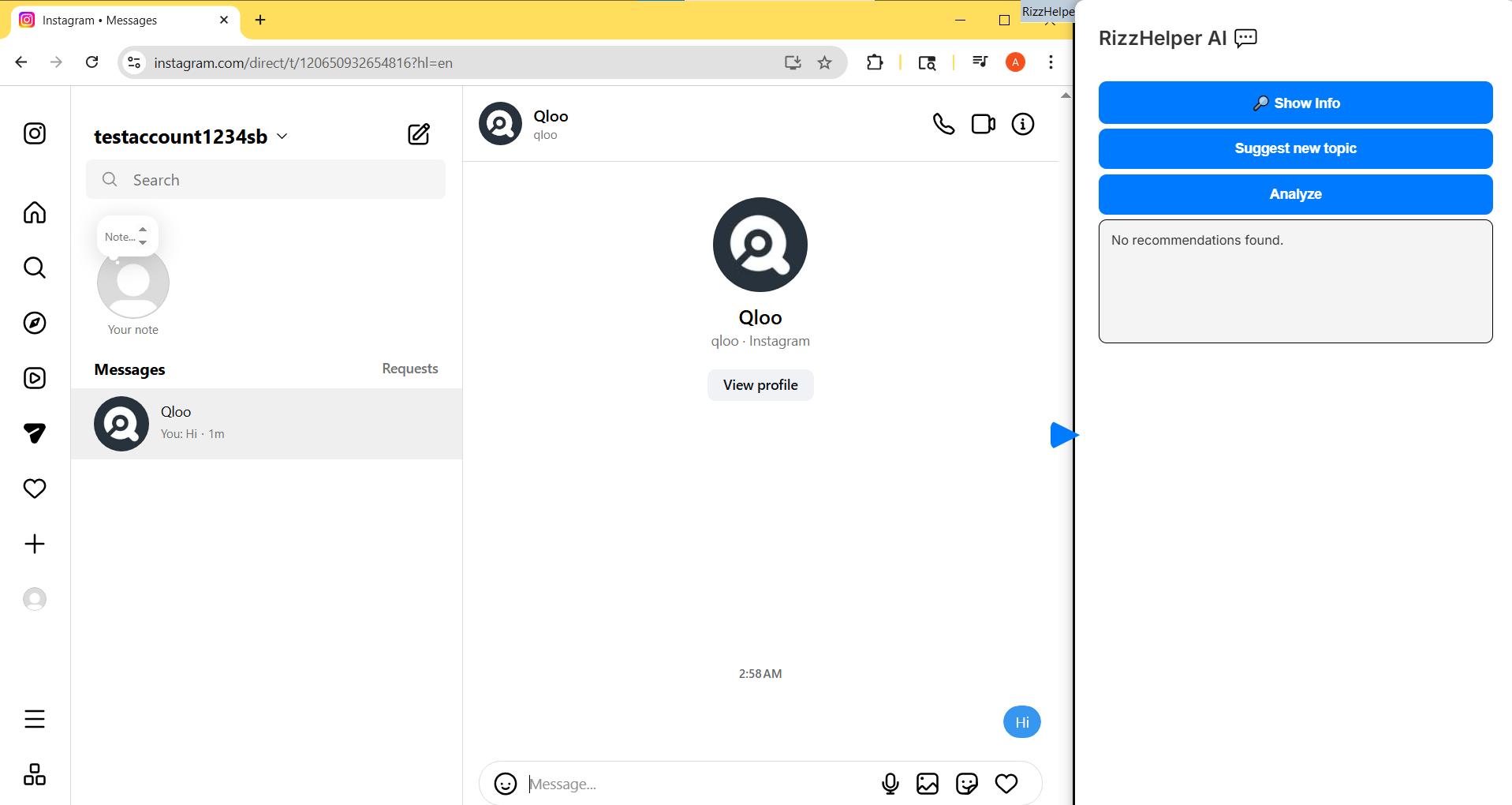Click the Create plus icon
The image size is (1512, 805).
click(35, 544)
